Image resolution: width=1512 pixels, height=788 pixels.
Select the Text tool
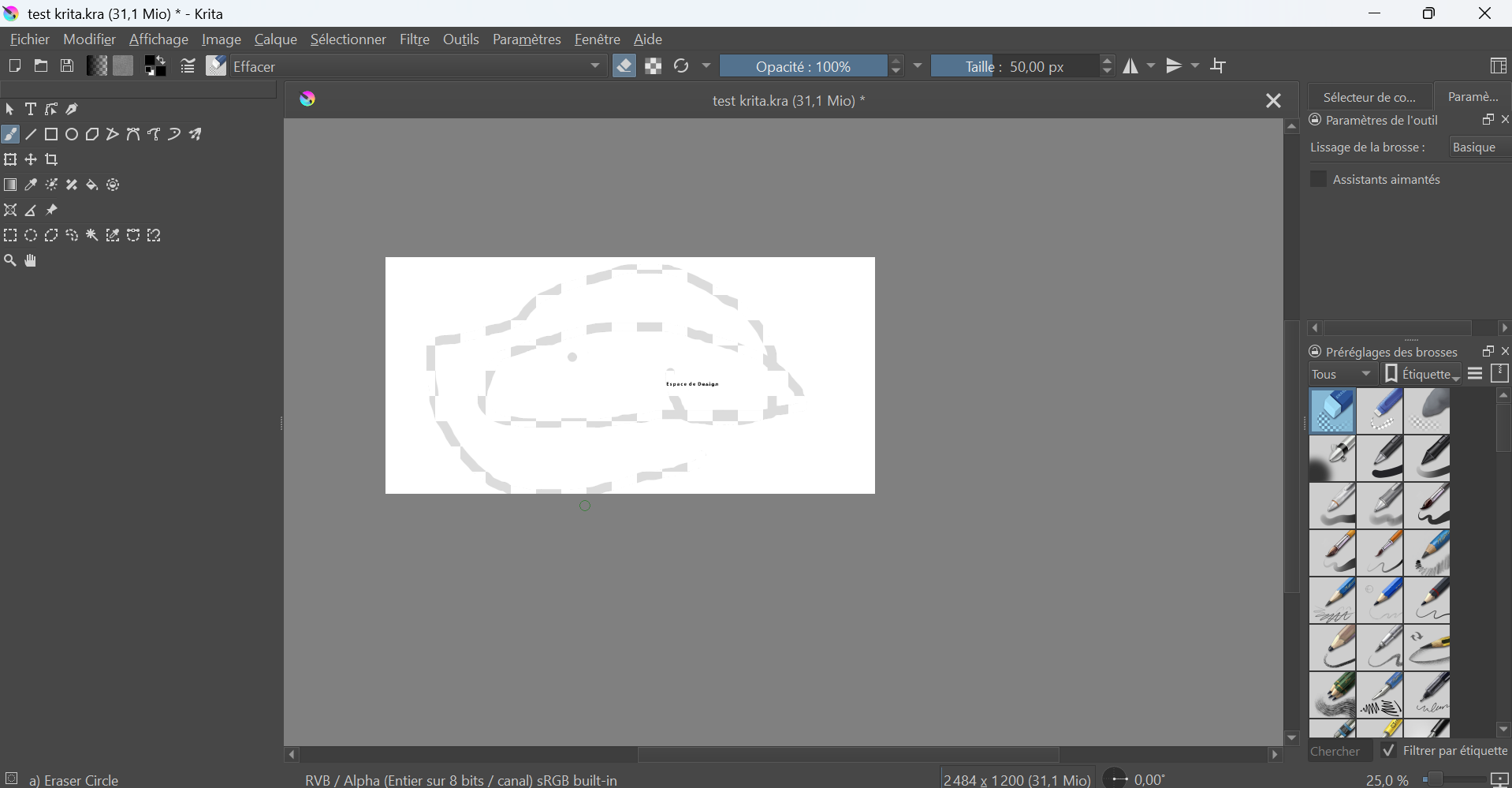(31, 110)
